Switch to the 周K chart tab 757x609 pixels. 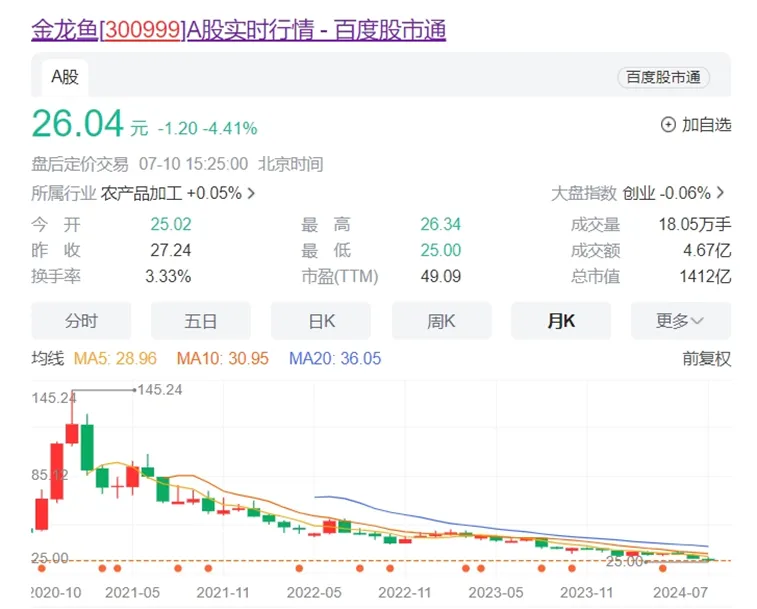tap(442, 321)
